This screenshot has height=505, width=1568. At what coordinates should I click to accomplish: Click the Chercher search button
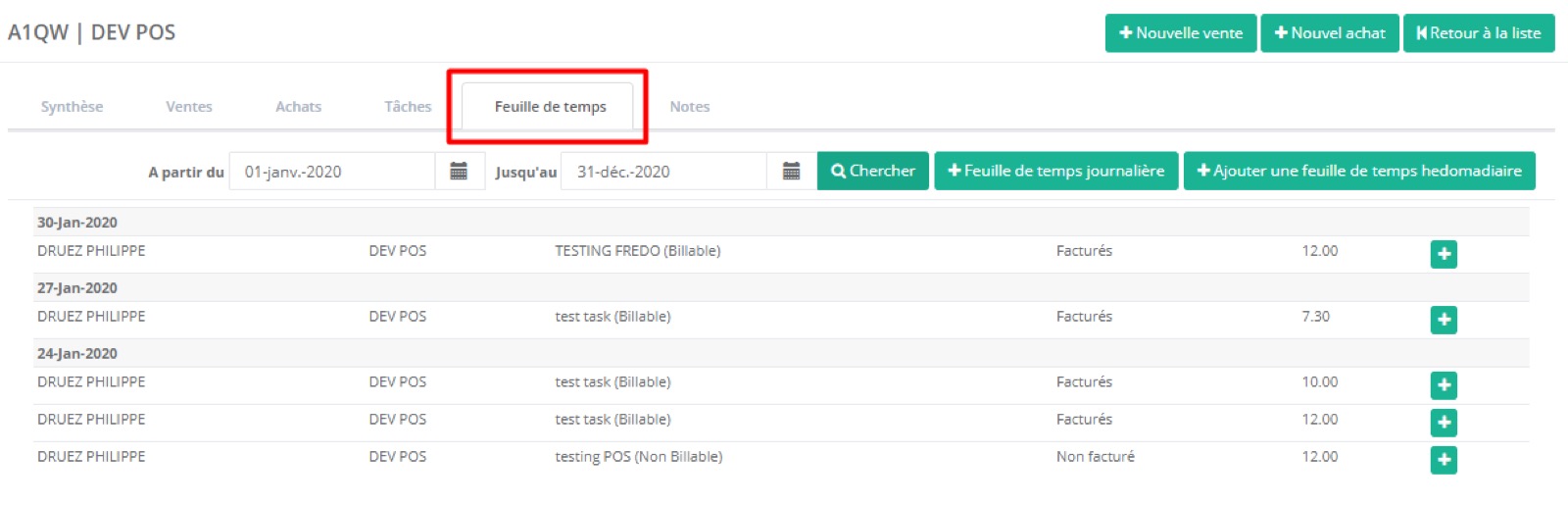pos(873,171)
